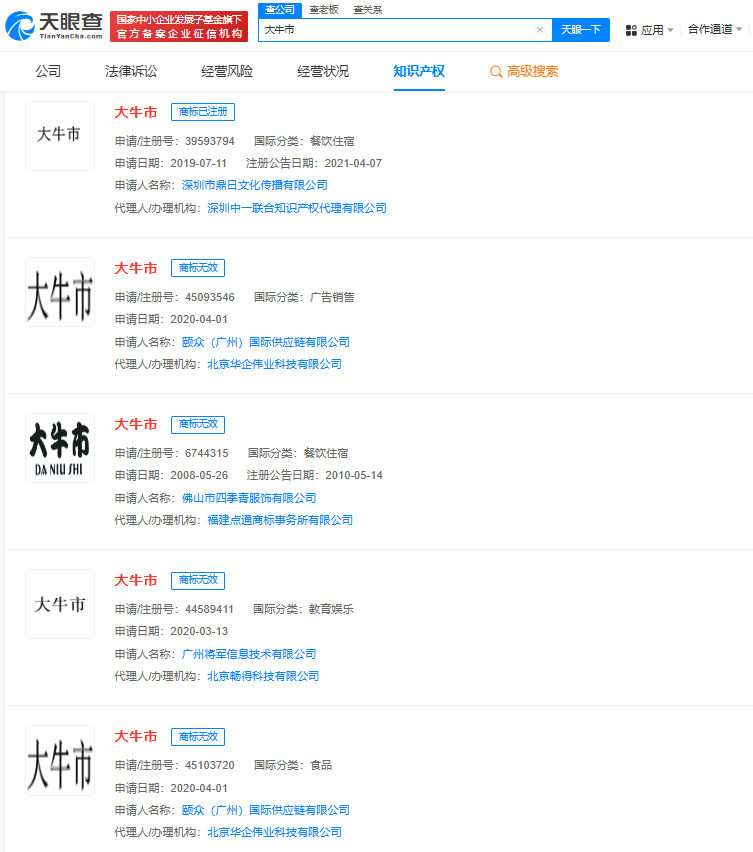Screen dimensions: 753x852
Task: Open the DA NIU SHI trademark thumbnail
Action: (x=60, y=448)
